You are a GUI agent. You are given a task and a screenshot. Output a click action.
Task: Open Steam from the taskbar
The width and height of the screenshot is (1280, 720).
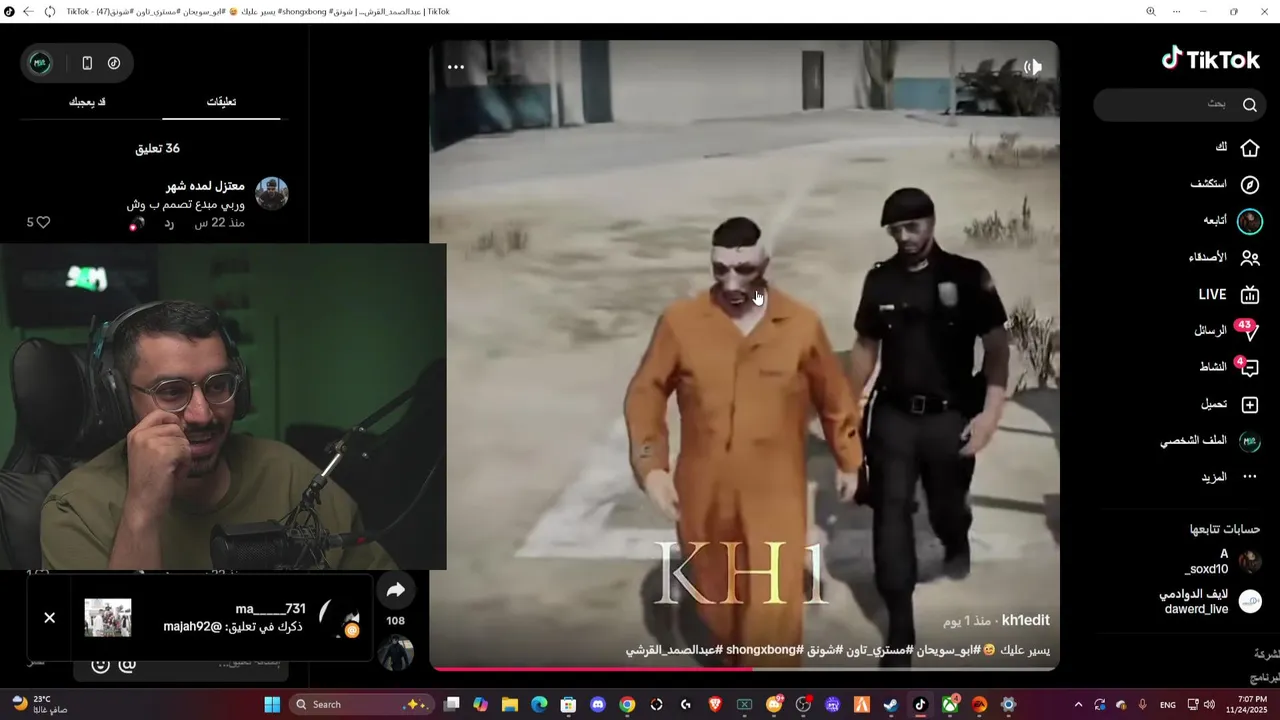[890, 705]
